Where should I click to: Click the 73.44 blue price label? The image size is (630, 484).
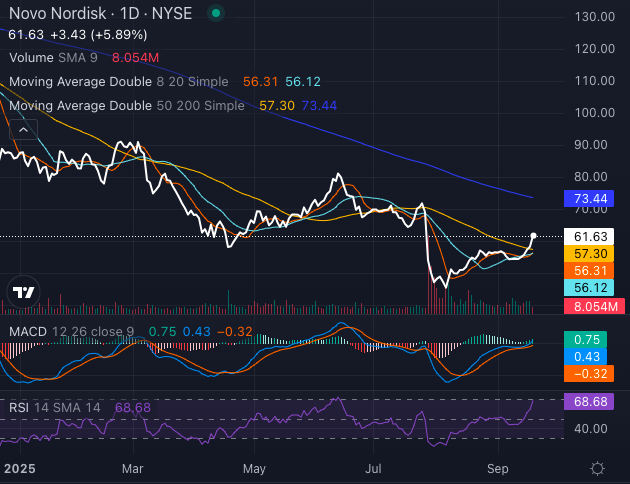(589, 198)
